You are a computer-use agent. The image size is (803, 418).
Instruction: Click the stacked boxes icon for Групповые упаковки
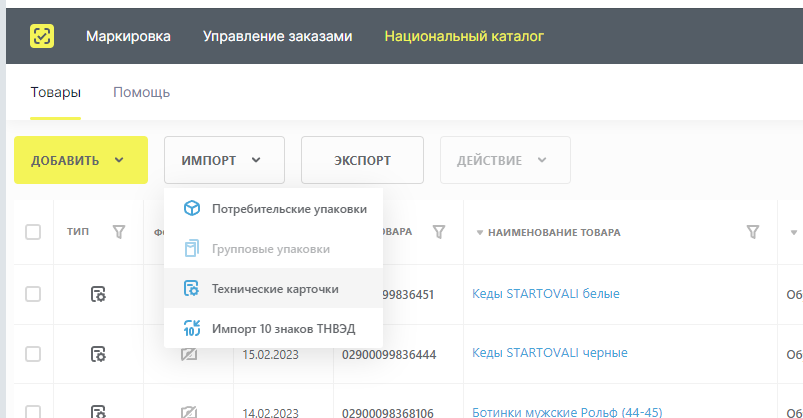coord(192,248)
